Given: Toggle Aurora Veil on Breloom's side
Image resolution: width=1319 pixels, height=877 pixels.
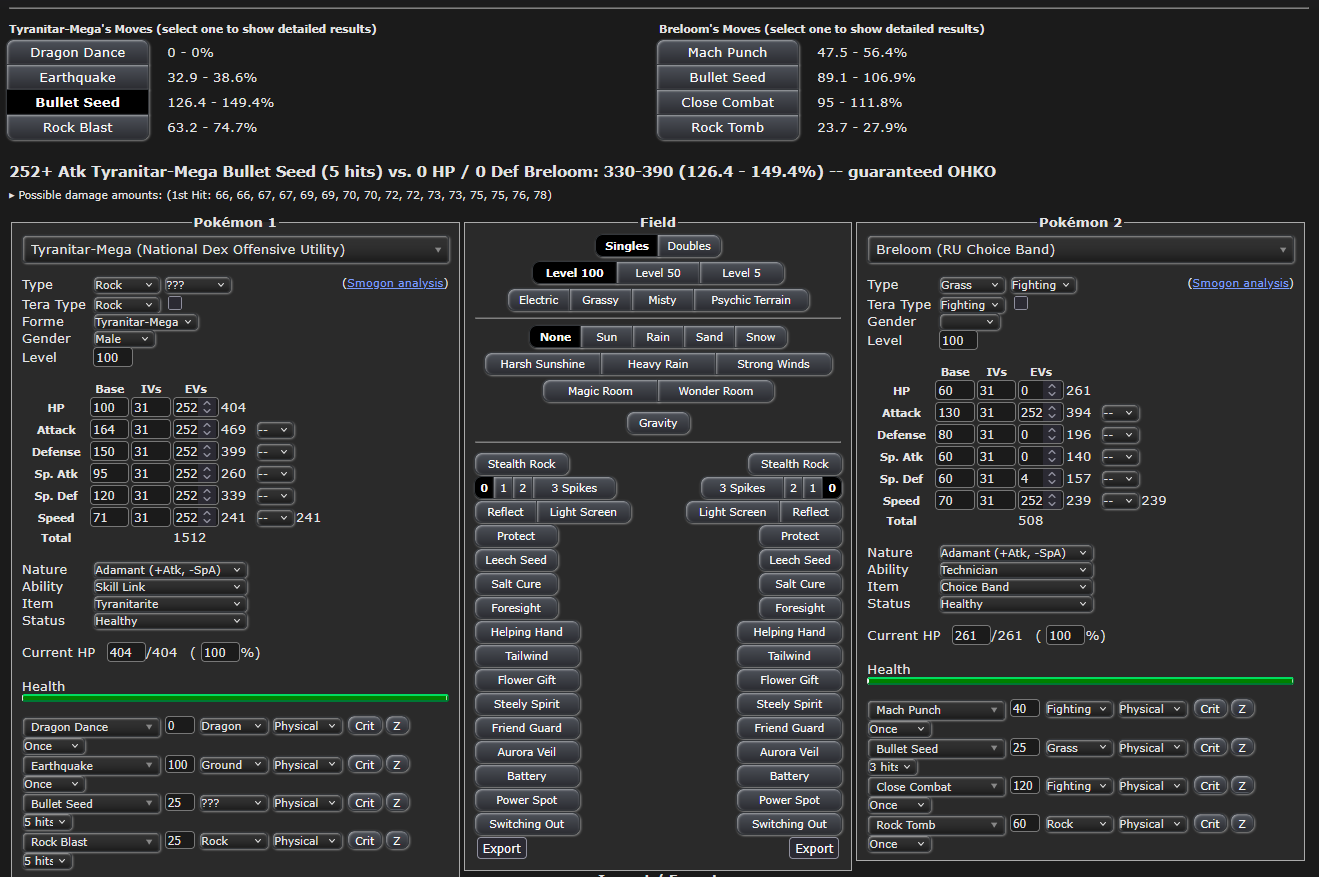Looking at the screenshot, I should (x=789, y=752).
